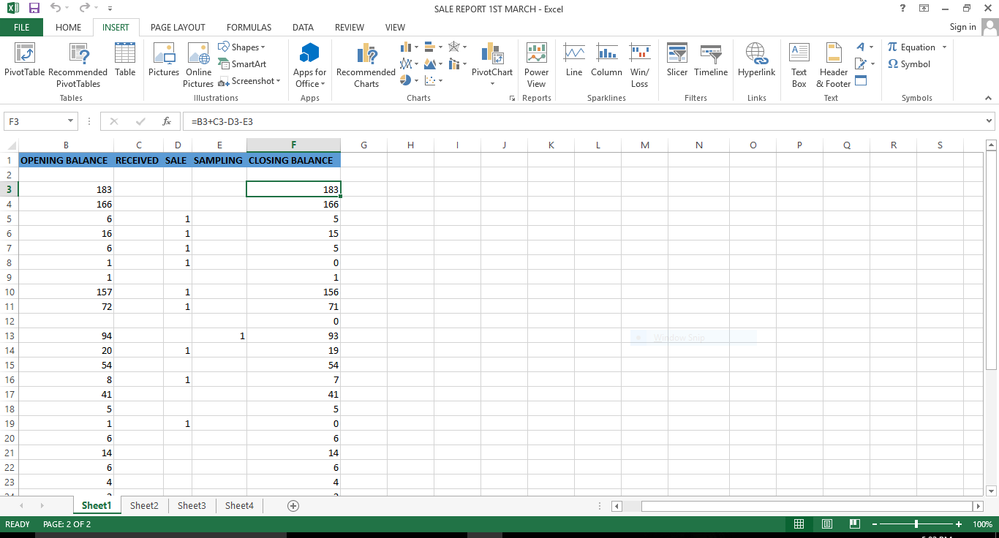Click Sign in link
Screen dimensions: 999x538
pos(962,27)
